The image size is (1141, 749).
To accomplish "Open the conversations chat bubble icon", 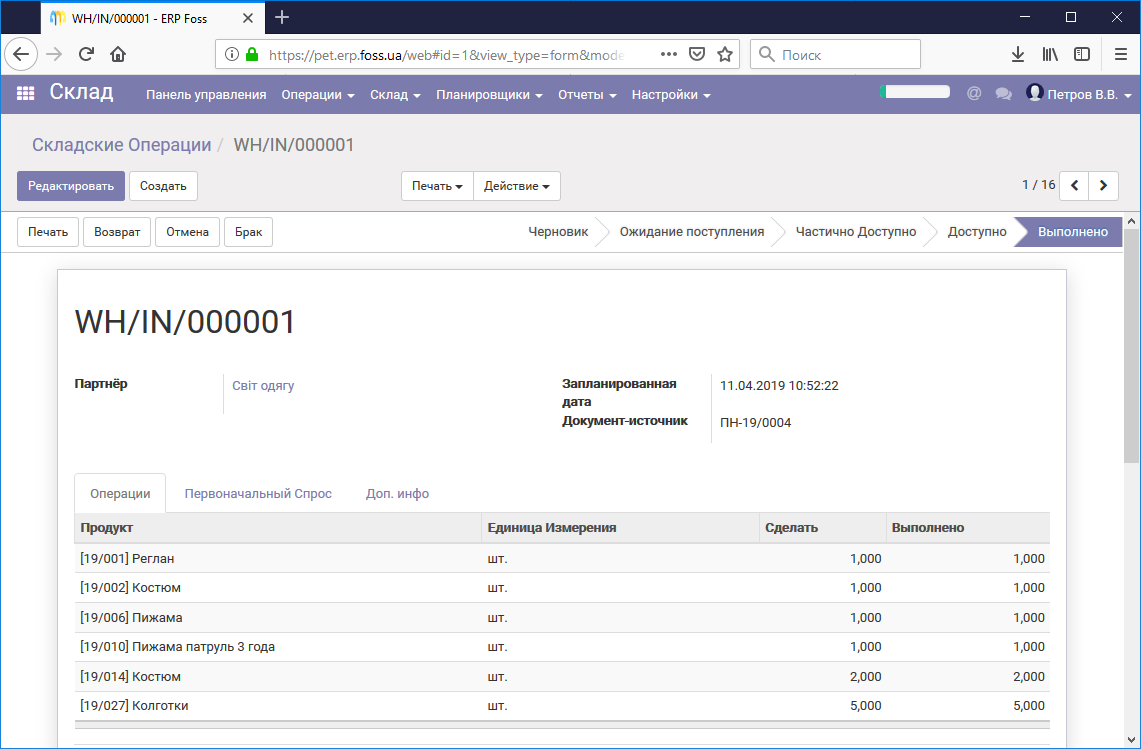I will (x=1003, y=94).
